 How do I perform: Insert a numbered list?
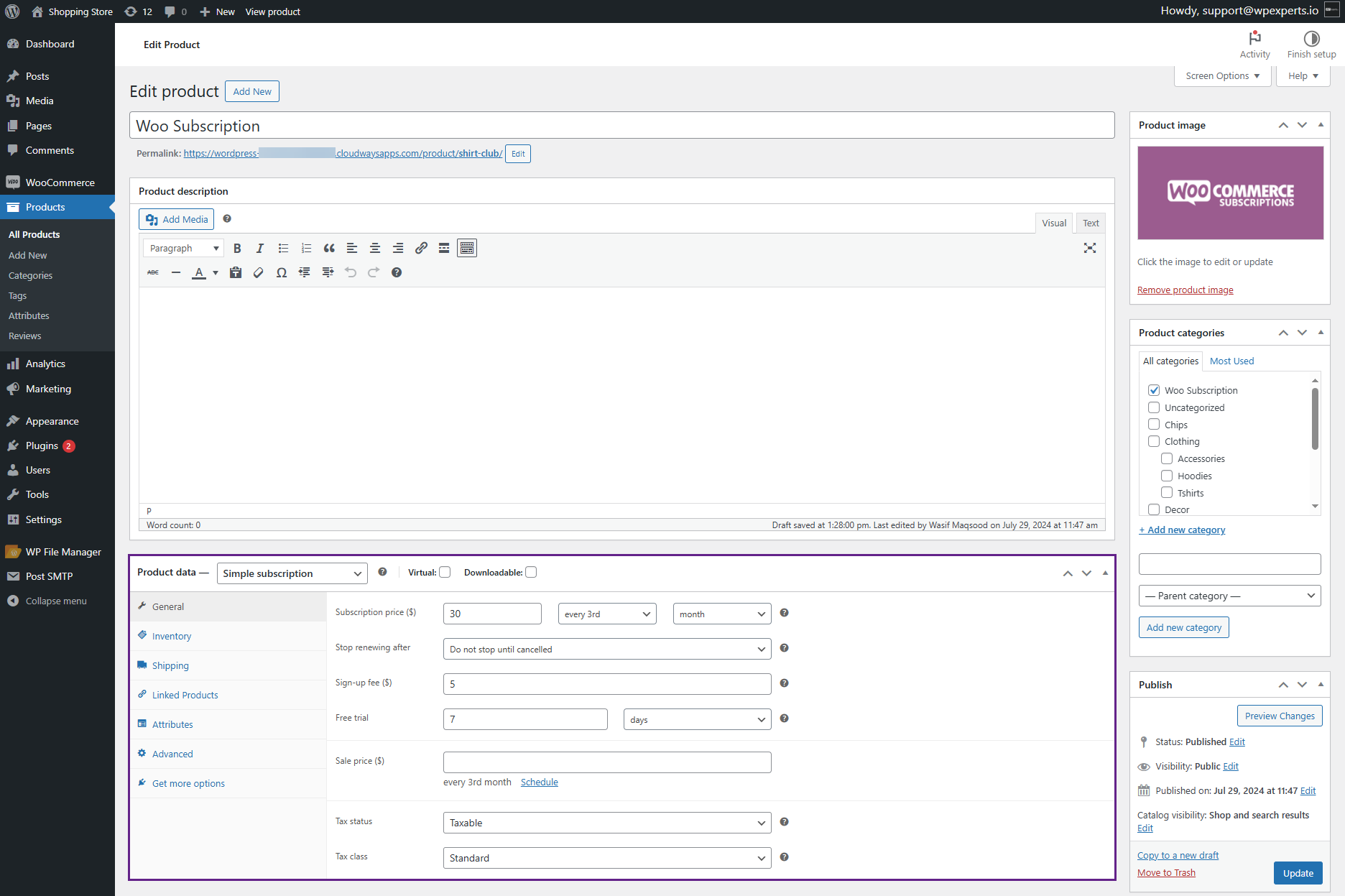point(306,248)
